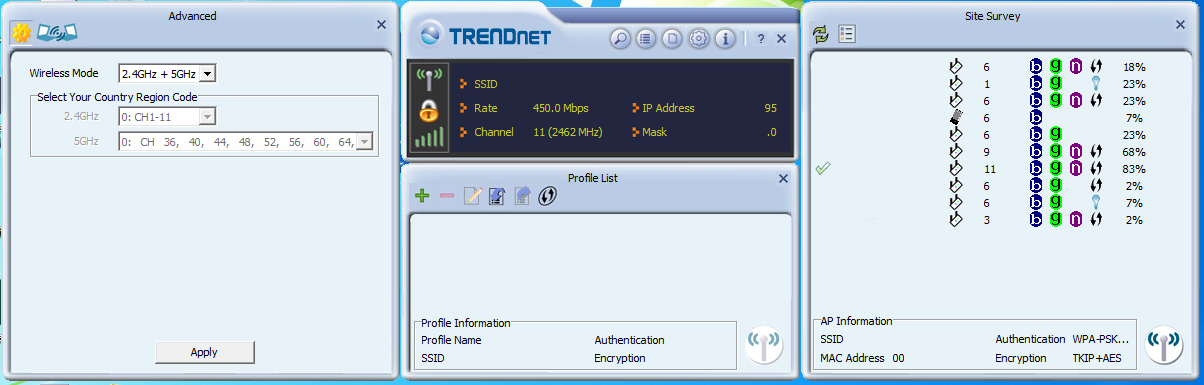This screenshot has height=385, width=1204.
Task: Start WPS with the circular arrows icon in Profile List
Action: 547,196
